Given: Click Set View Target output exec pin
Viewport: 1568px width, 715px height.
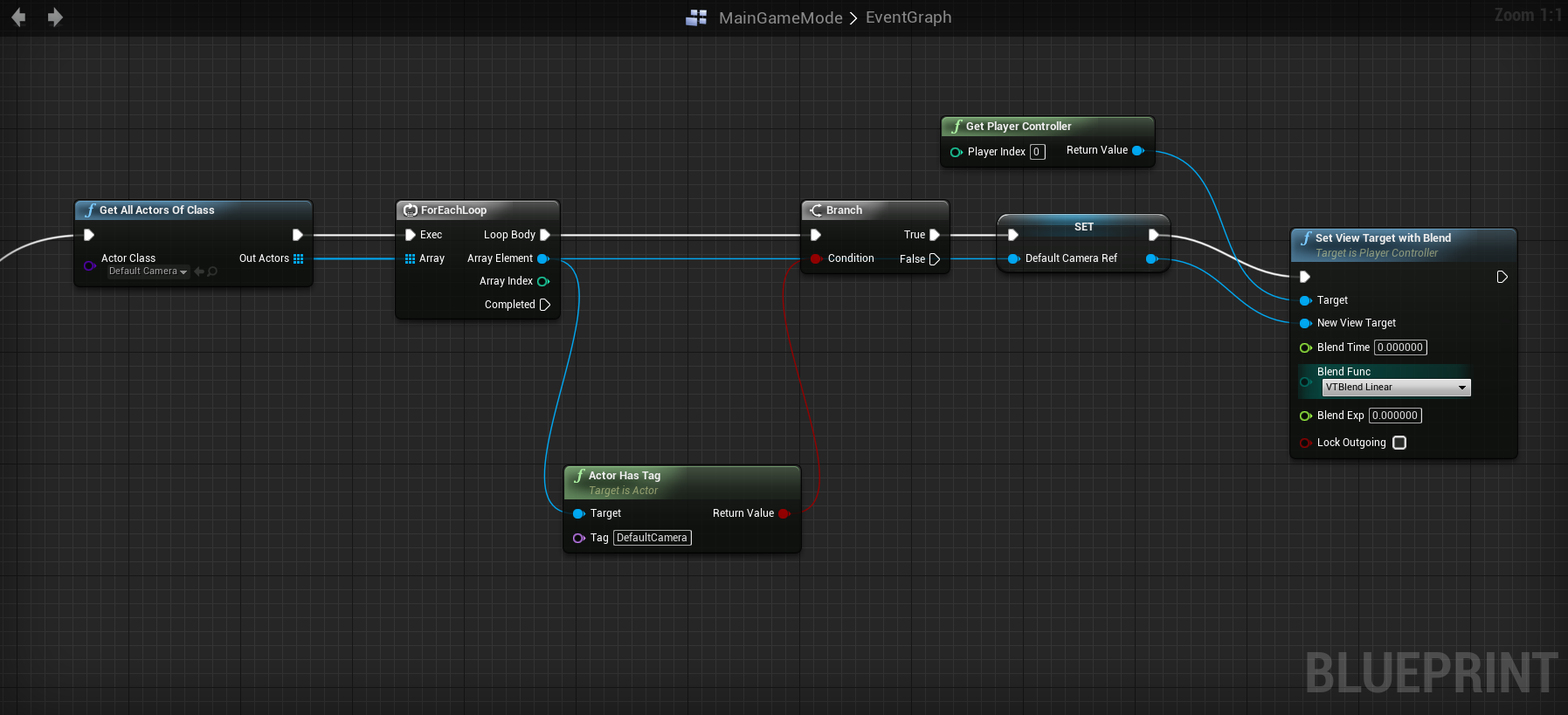Looking at the screenshot, I should [x=1502, y=277].
